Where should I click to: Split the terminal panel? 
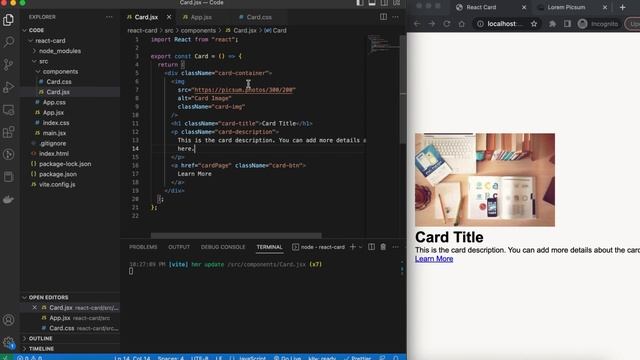pyautogui.click(x=371, y=247)
